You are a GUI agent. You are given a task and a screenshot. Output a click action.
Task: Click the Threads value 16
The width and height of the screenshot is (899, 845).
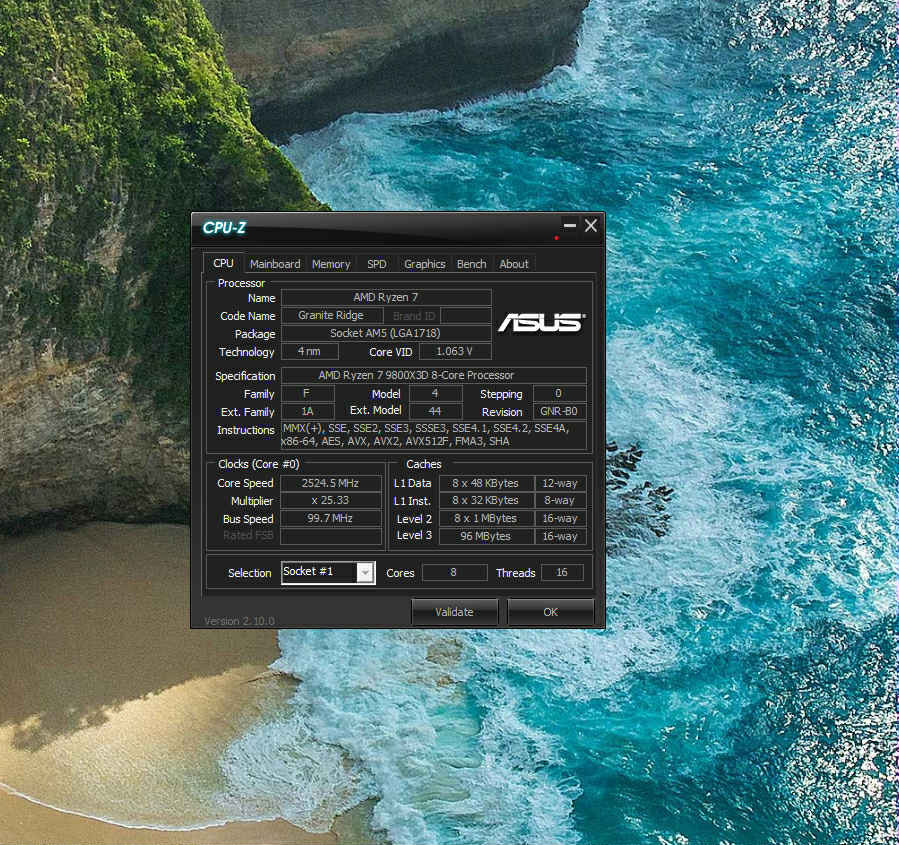point(562,572)
